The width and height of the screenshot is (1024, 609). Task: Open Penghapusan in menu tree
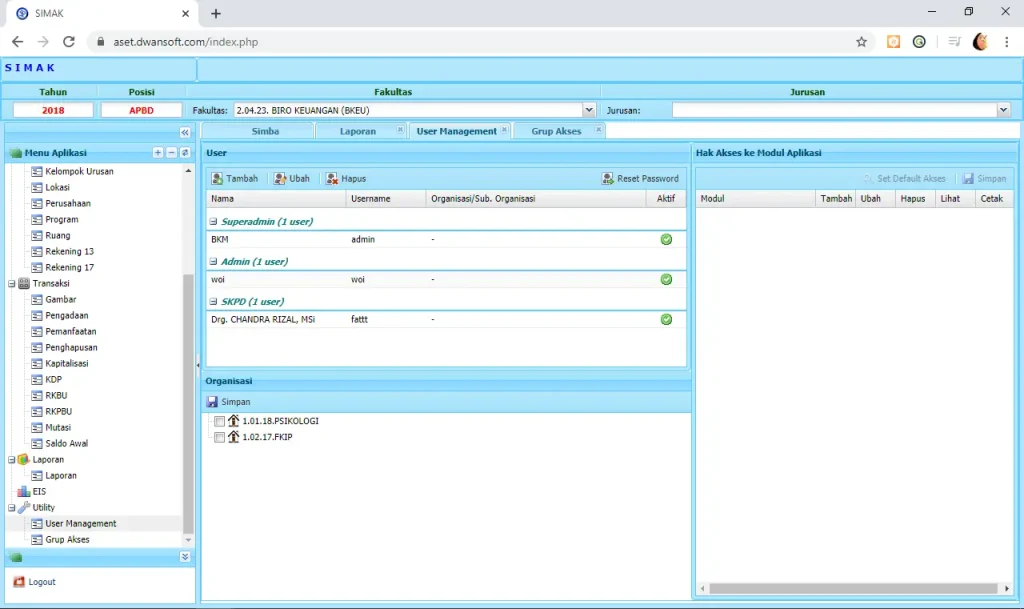click(71, 347)
